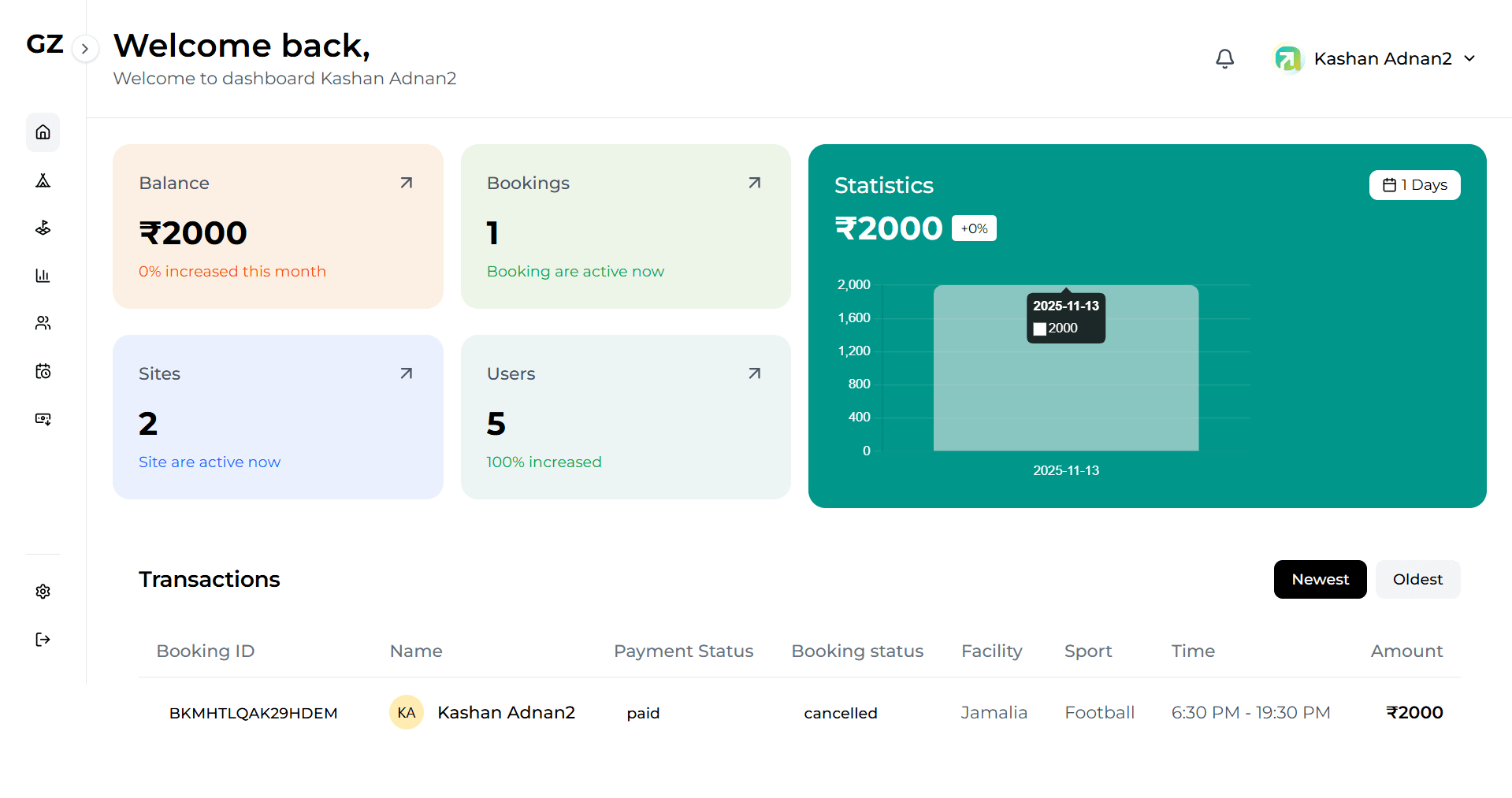
Task: Go to the bar chart analytics icon
Action: [43, 276]
